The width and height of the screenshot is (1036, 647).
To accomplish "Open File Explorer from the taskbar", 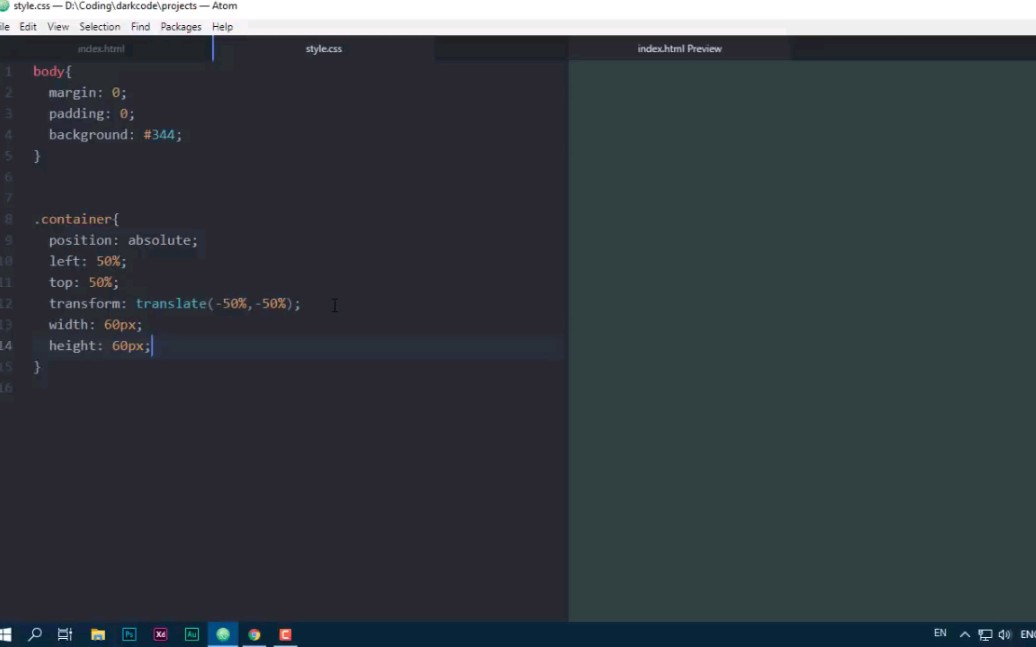I will 97,634.
